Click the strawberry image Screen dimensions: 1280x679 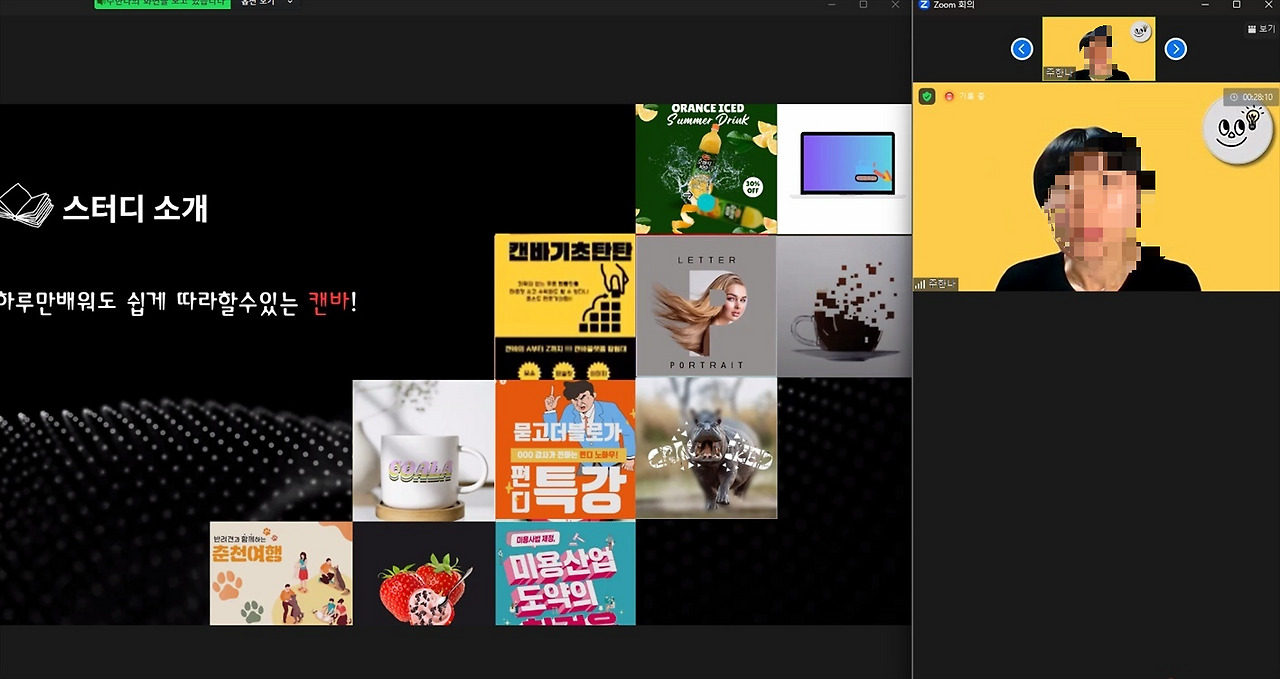[x=424, y=573]
